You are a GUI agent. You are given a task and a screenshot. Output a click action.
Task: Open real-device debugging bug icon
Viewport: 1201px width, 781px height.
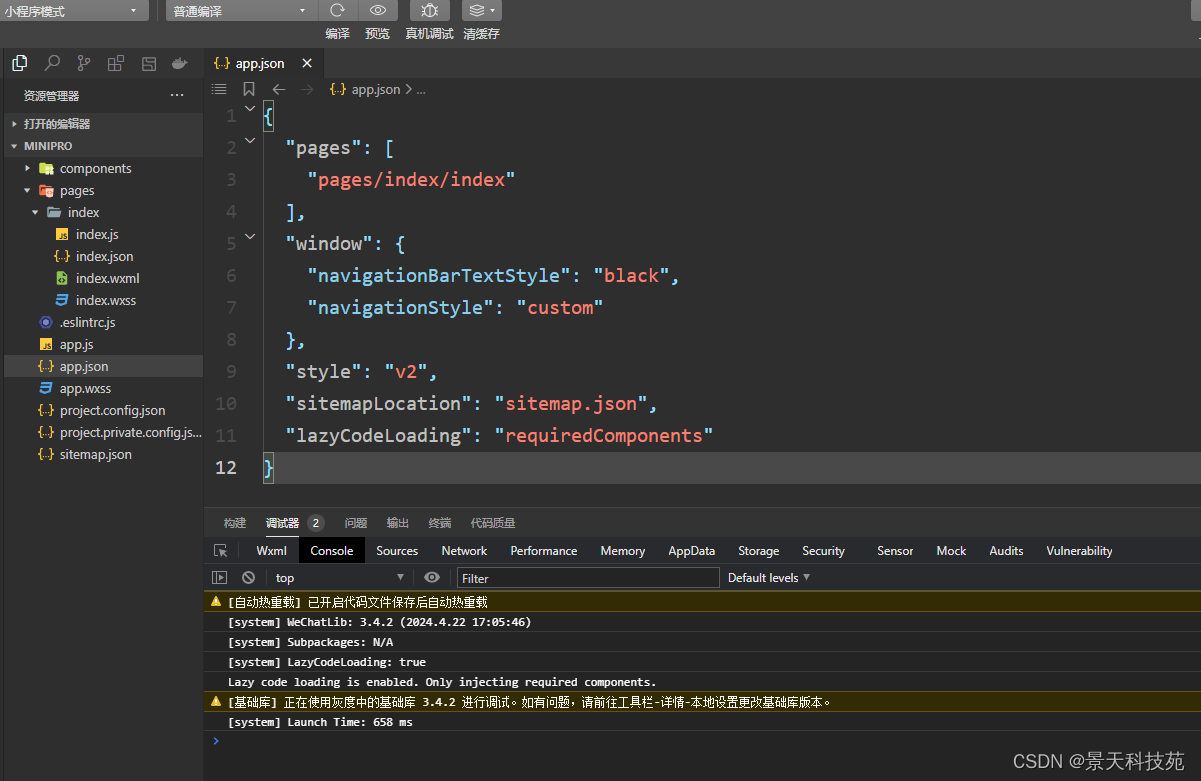429,10
